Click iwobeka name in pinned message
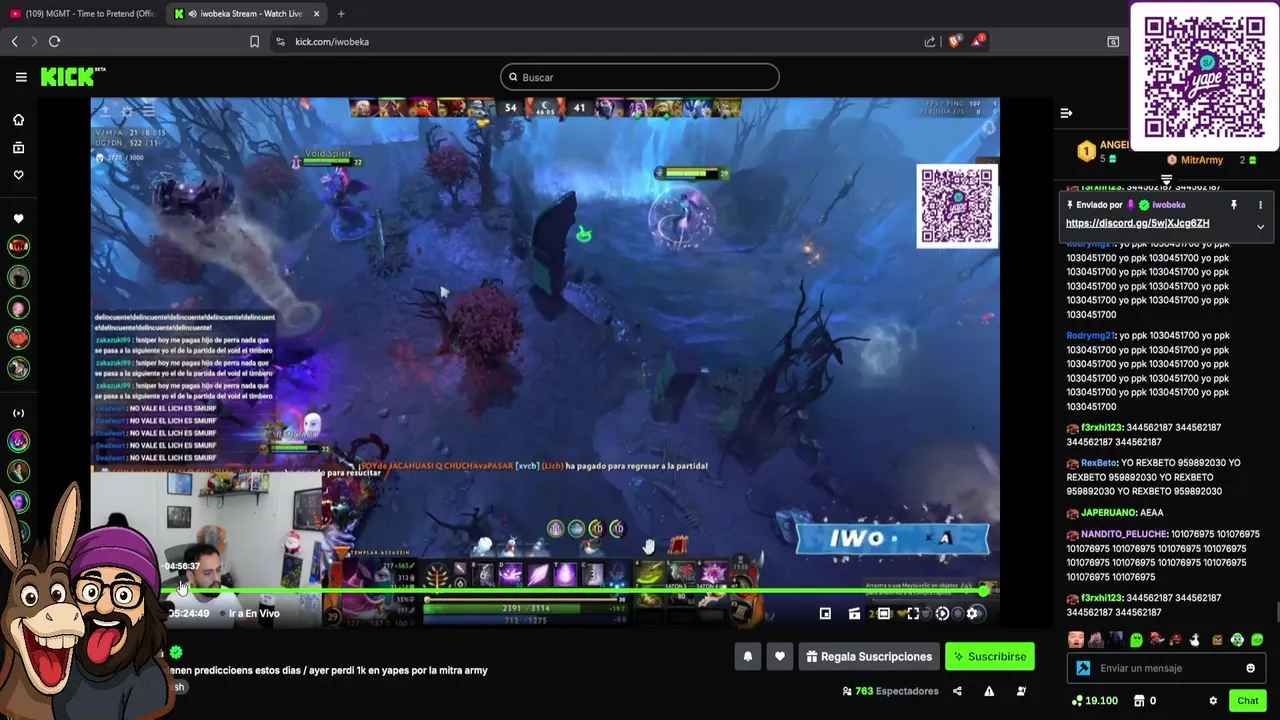Image resolution: width=1280 pixels, height=720 pixels. pyautogui.click(x=1168, y=205)
